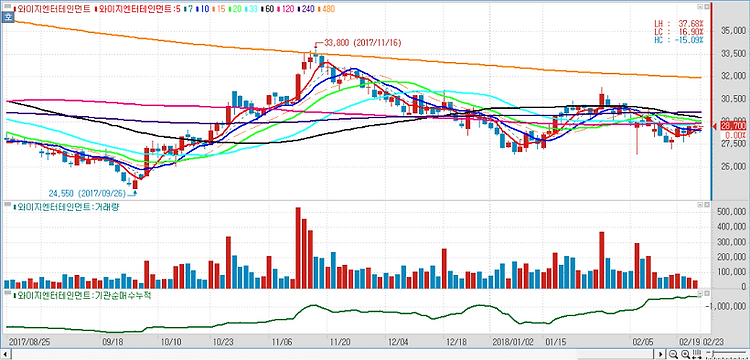This screenshot has width=750, height=360.
Task: Click the candle spacing adjust icon
Action: pyautogui.click(x=696, y=354)
